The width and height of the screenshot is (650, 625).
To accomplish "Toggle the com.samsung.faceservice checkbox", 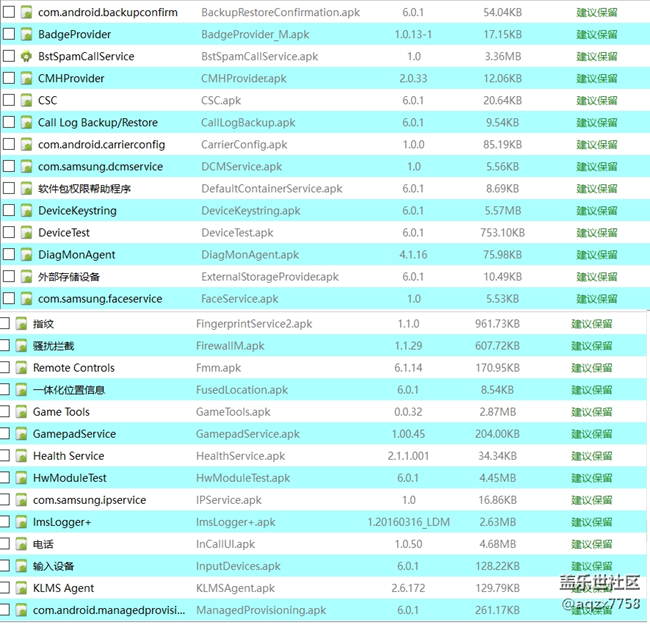I will pos(9,298).
